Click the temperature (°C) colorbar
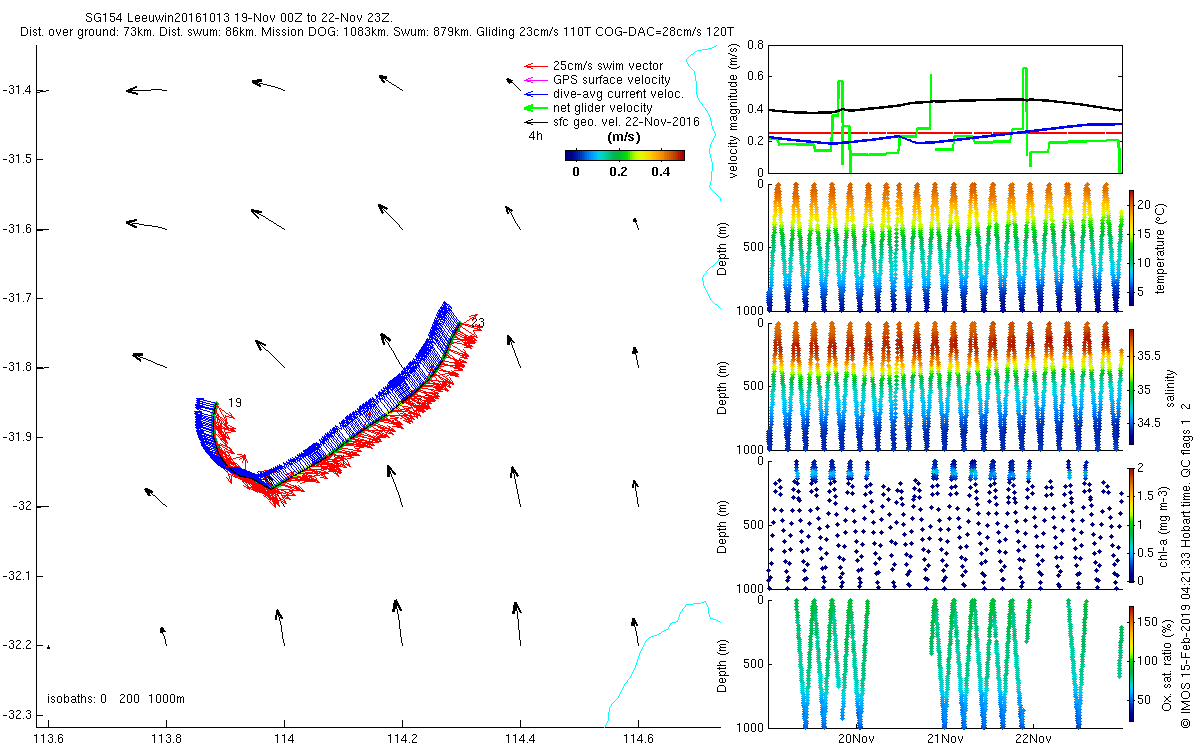This screenshot has height=750, width=1200. [x=1132, y=246]
